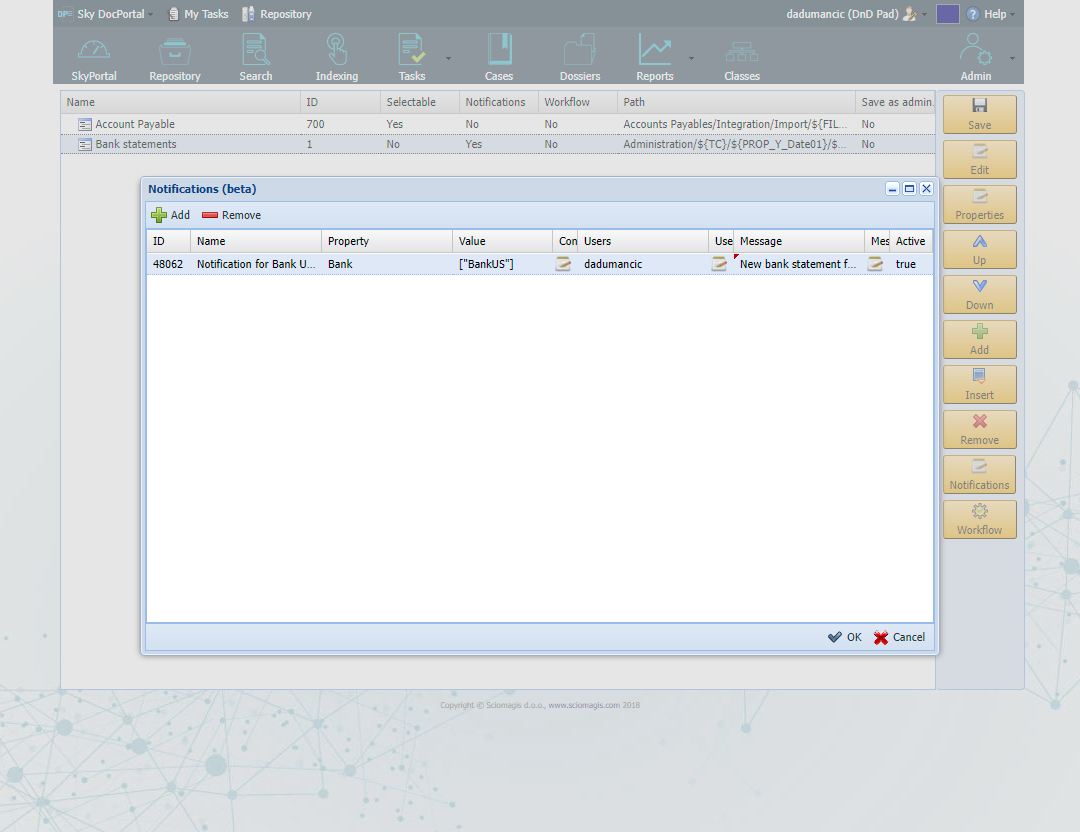Sort notifications by the Users column header

(643, 241)
